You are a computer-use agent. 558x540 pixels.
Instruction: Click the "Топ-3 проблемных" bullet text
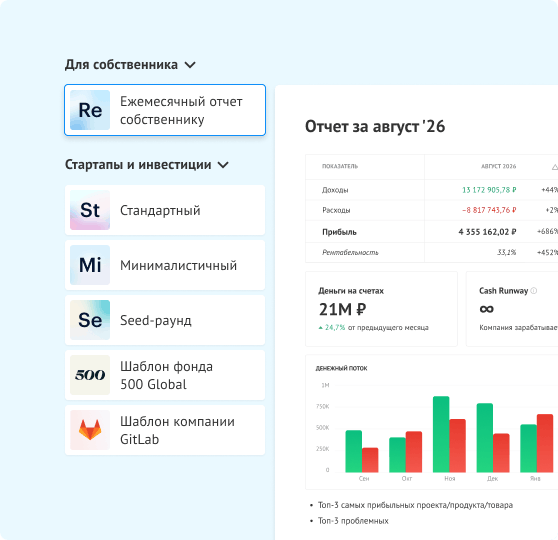pyautogui.click(x=353, y=521)
